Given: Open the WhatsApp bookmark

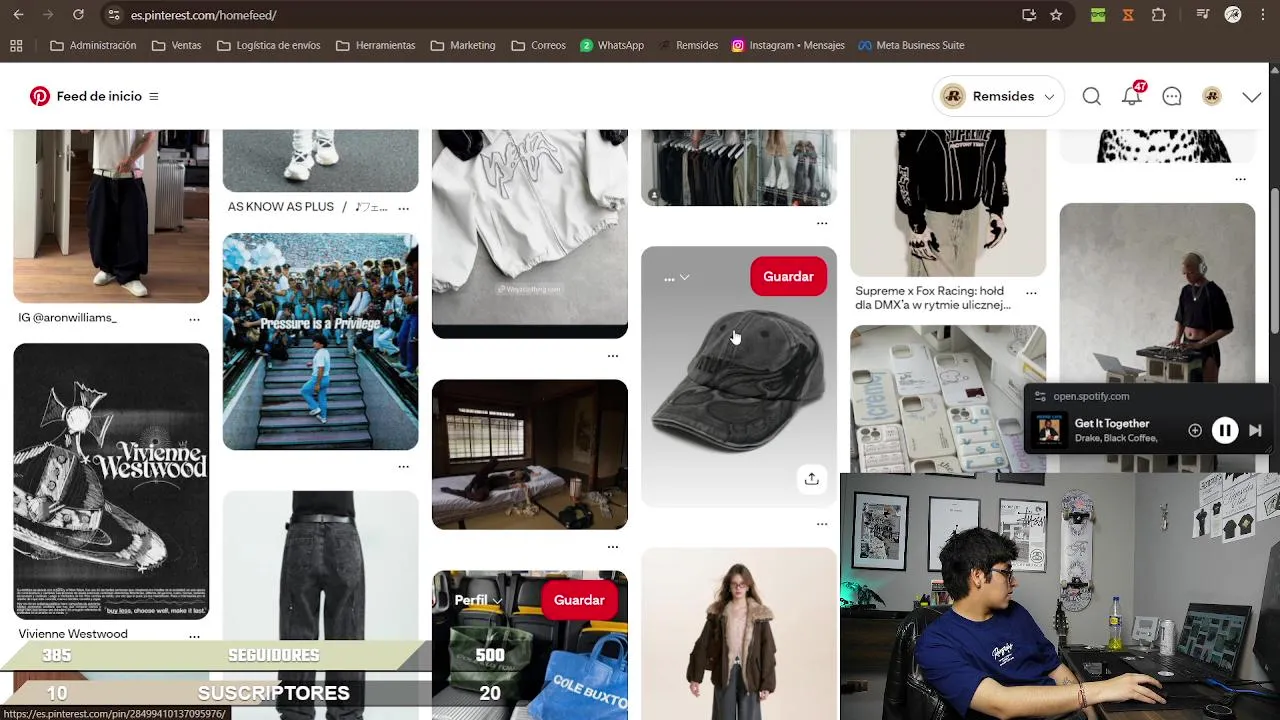Looking at the screenshot, I should tap(612, 45).
